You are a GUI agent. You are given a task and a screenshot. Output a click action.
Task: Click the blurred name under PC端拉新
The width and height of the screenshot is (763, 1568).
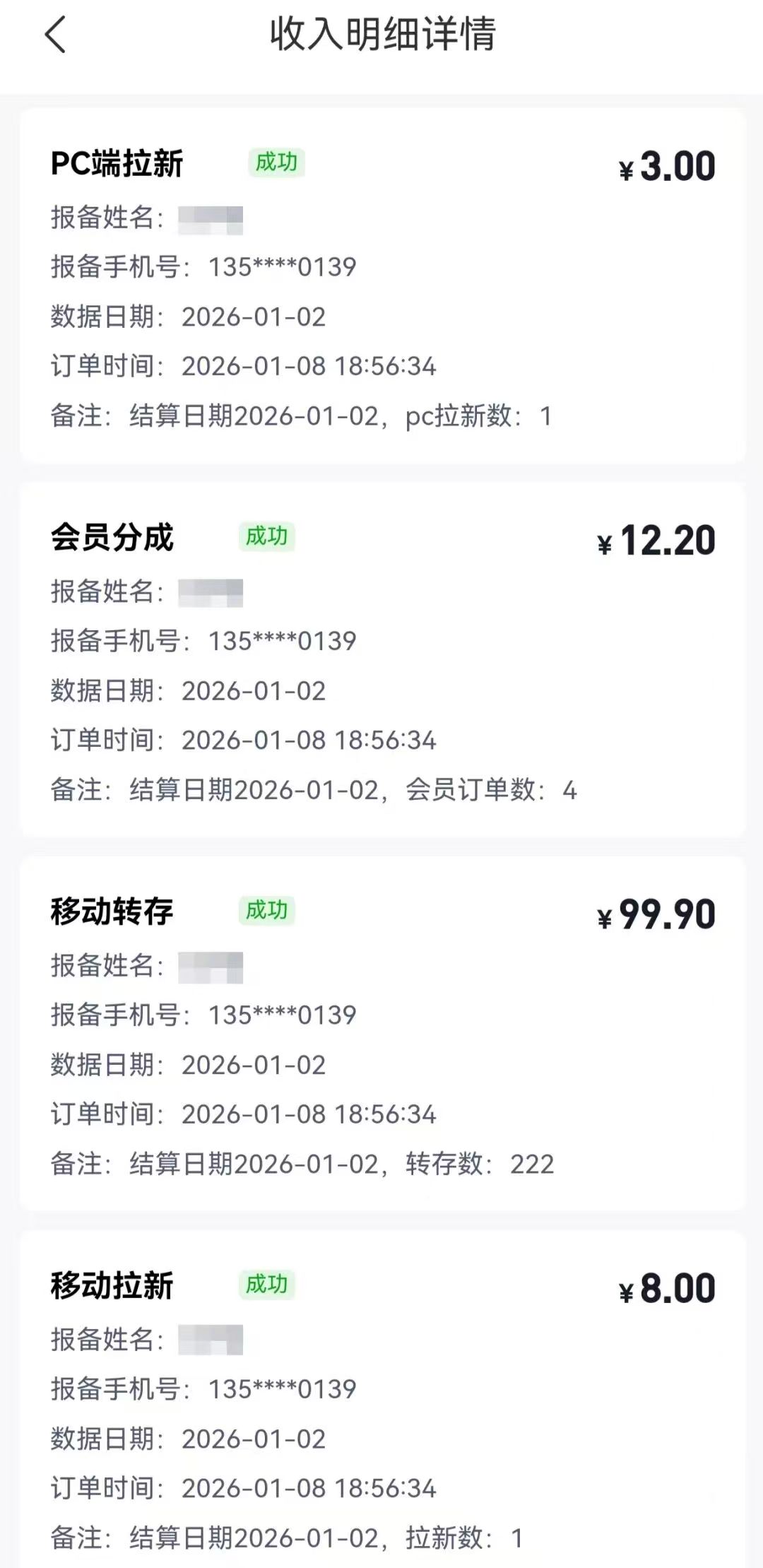click(211, 219)
